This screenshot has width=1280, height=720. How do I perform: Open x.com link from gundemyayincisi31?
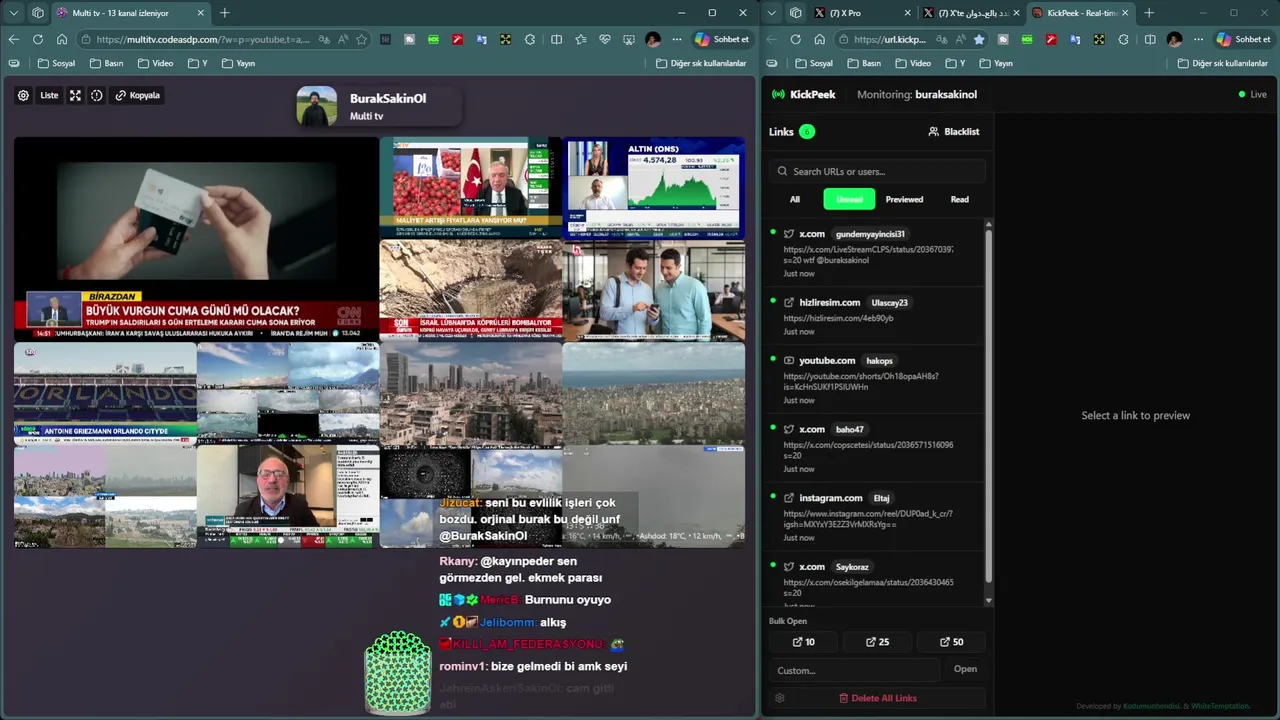[873, 253]
